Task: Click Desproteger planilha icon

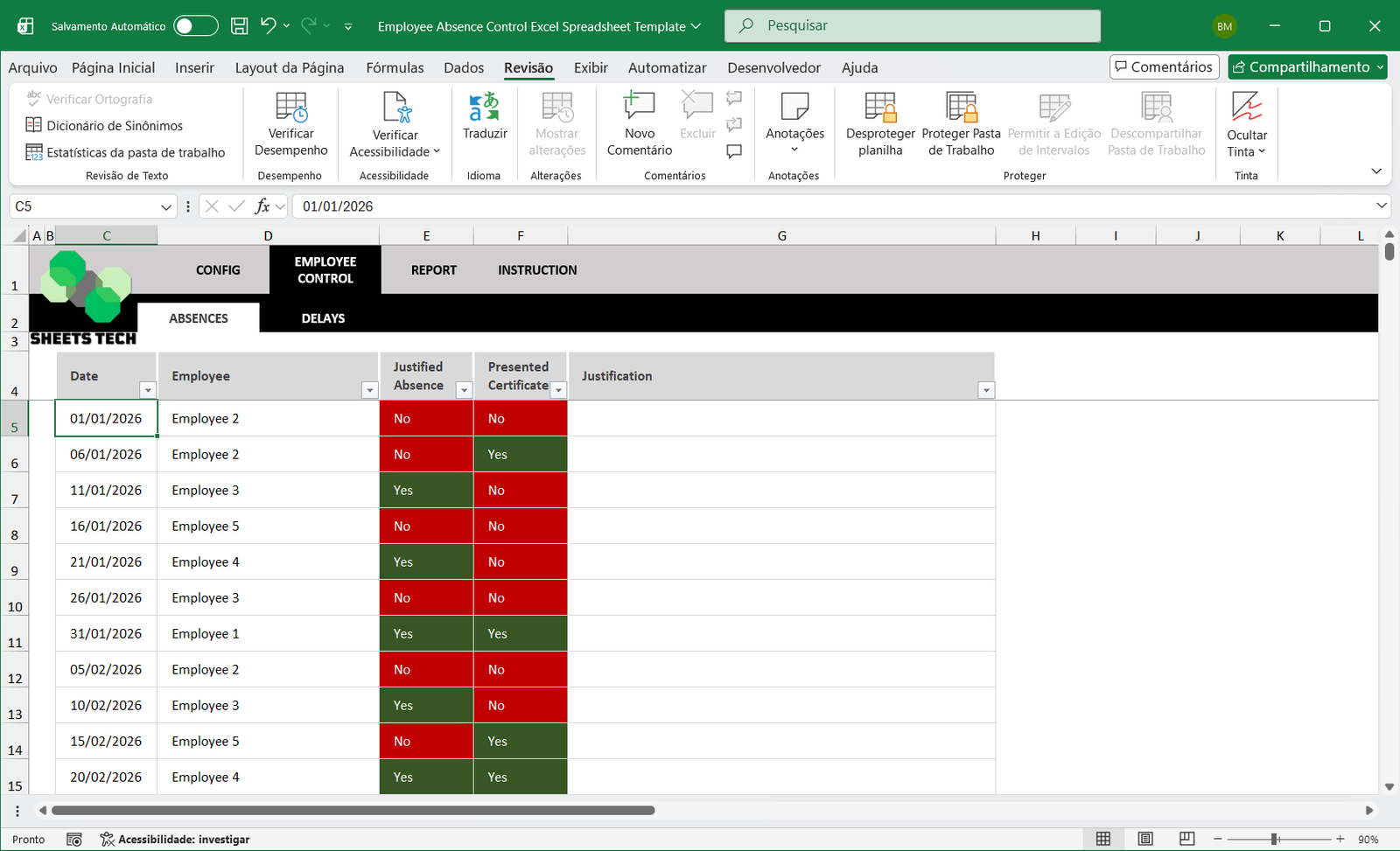Action: tap(880, 108)
